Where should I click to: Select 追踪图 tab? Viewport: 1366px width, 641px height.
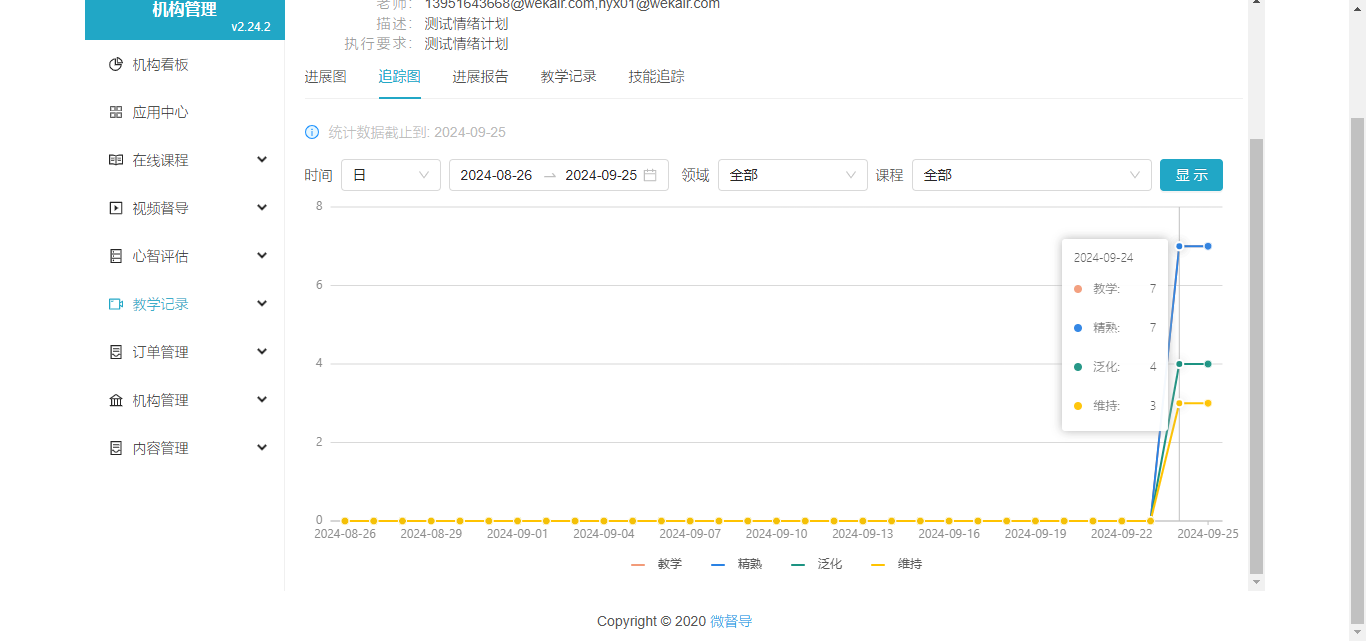[x=400, y=77]
